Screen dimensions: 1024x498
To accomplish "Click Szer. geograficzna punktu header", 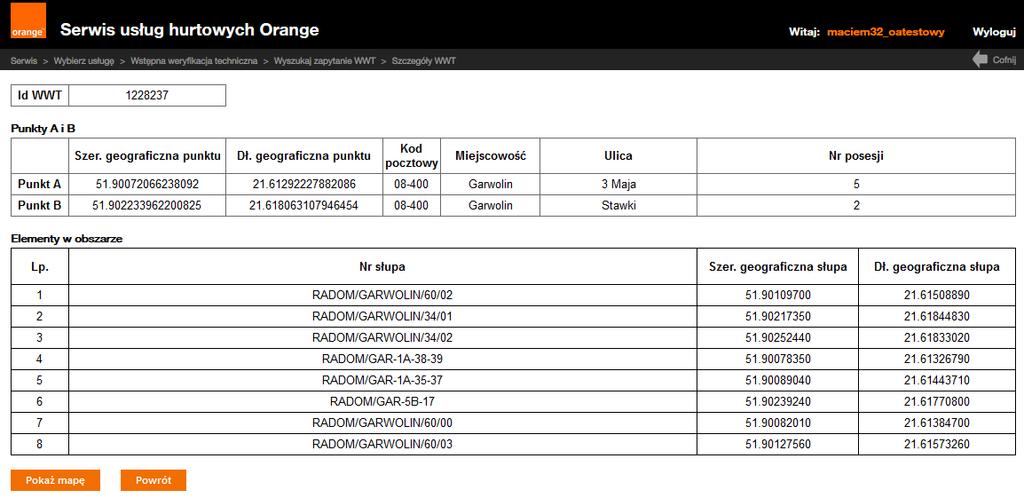I will [x=147, y=156].
